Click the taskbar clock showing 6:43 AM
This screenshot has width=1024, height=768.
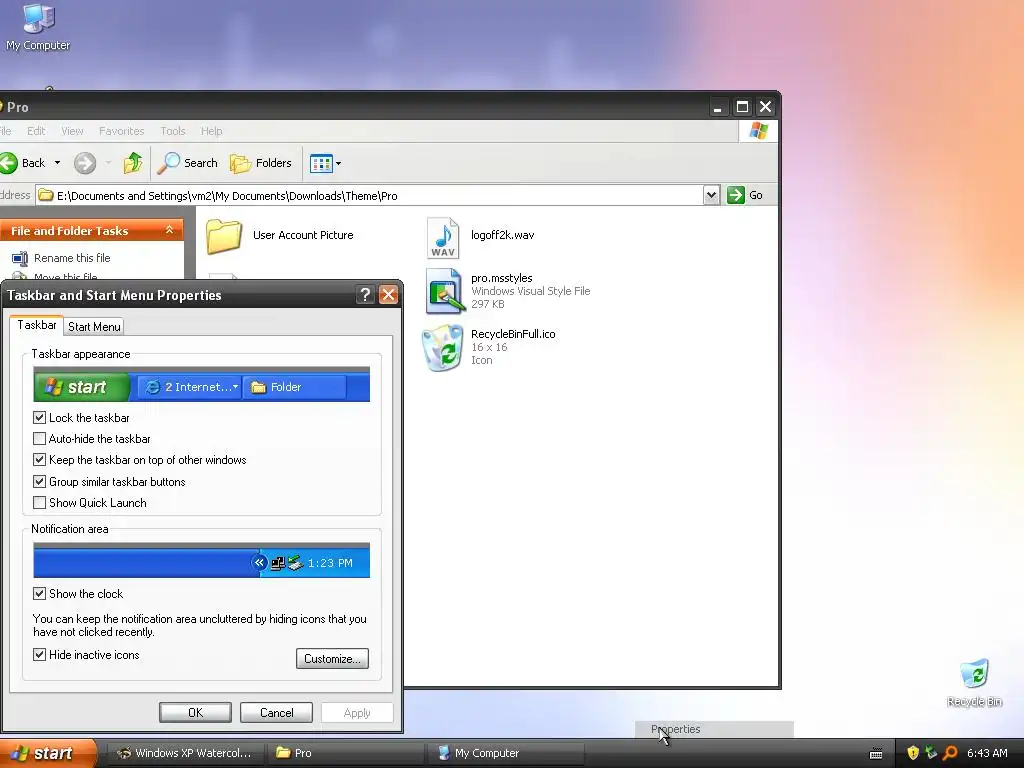(987, 753)
